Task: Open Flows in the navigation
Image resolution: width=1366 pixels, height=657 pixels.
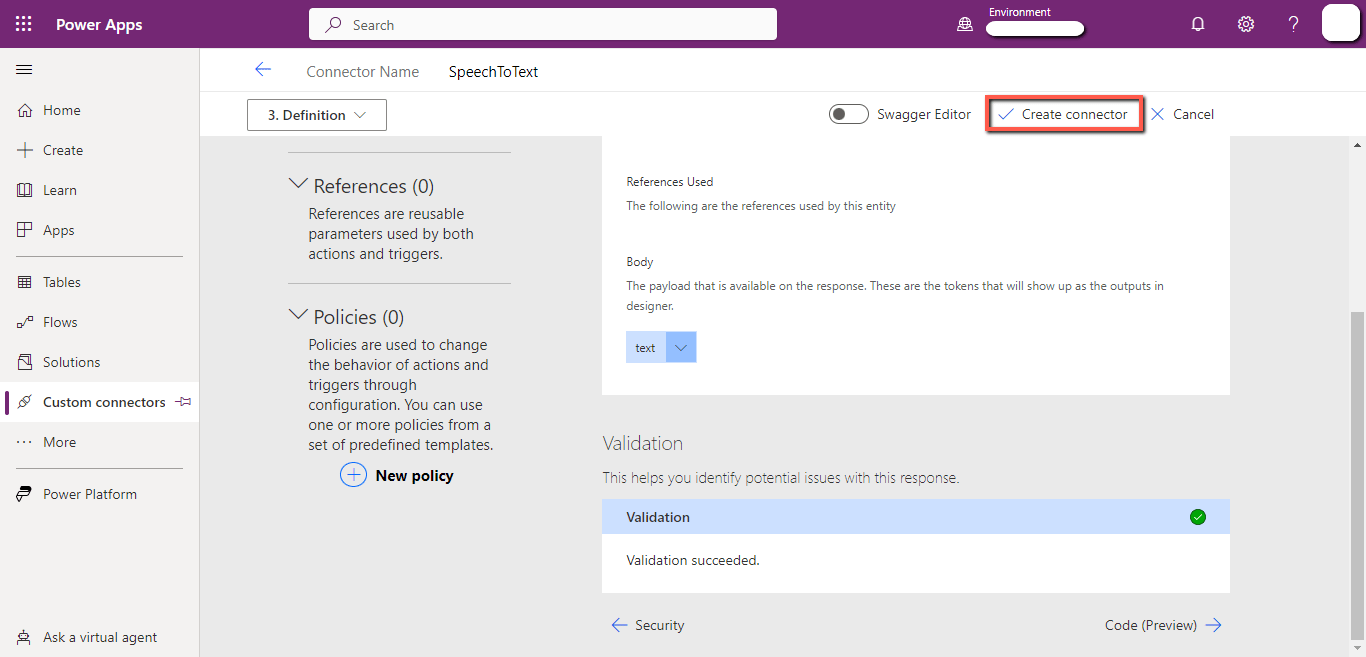Action: [x=60, y=322]
